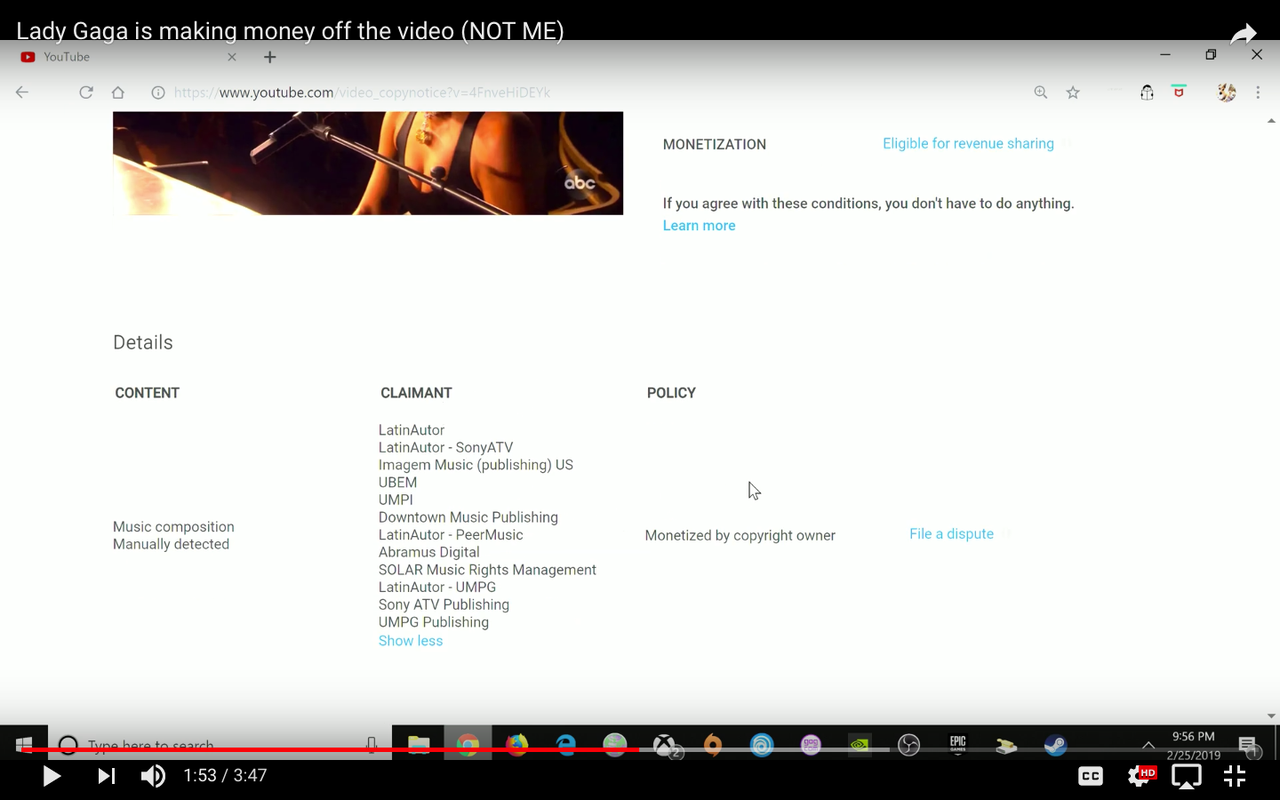Screen dimensions: 1280x800
Task: Click the red shield extension icon
Action: click(x=1179, y=92)
